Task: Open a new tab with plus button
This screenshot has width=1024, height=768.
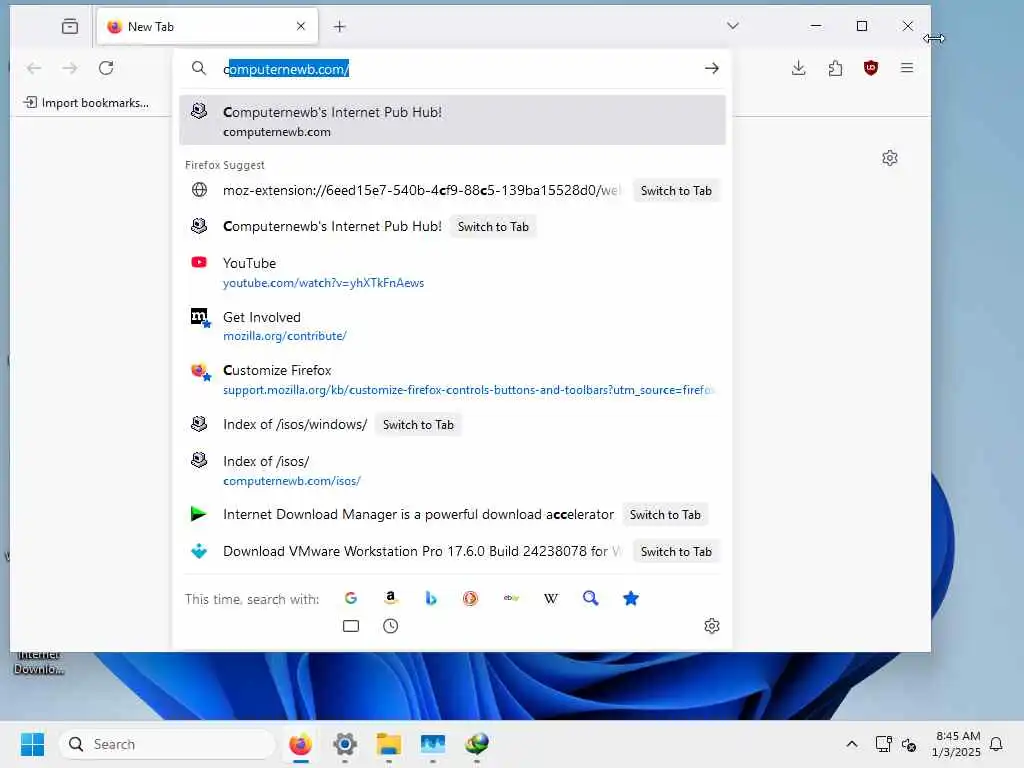Action: point(340,26)
